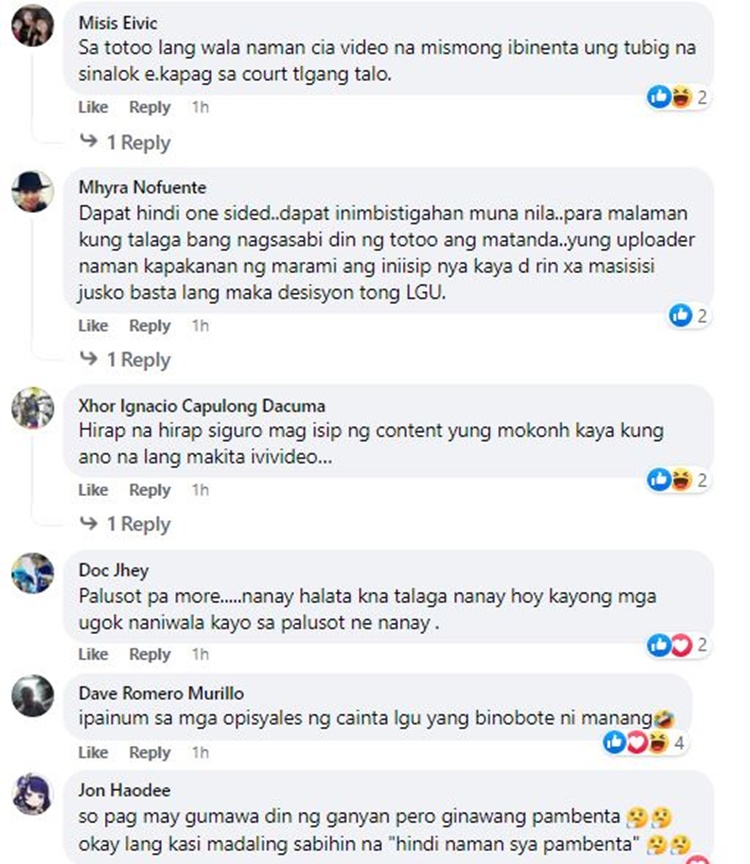The width and height of the screenshot is (750, 864).
Task: Open Jon Haodee's anime avatar
Action: coord(33,794)
